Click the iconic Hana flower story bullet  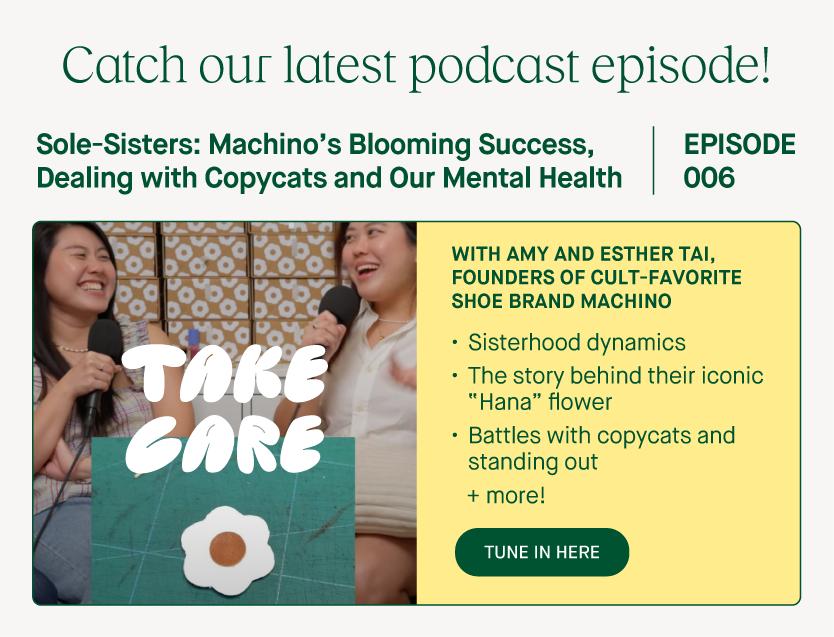click(615, 389)
